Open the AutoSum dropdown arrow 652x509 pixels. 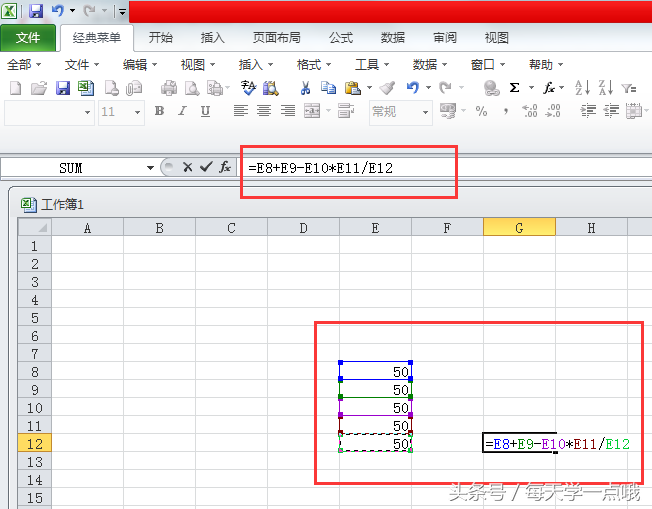(x=531, y=88)
